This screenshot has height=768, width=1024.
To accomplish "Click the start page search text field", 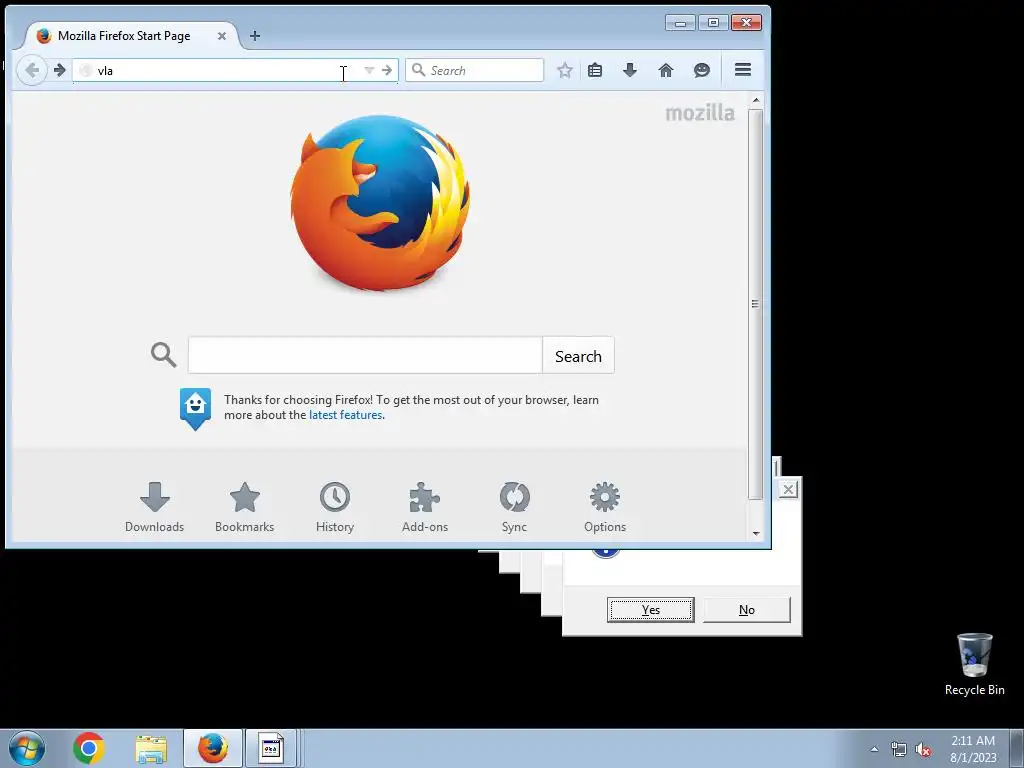I will (365, 355).
